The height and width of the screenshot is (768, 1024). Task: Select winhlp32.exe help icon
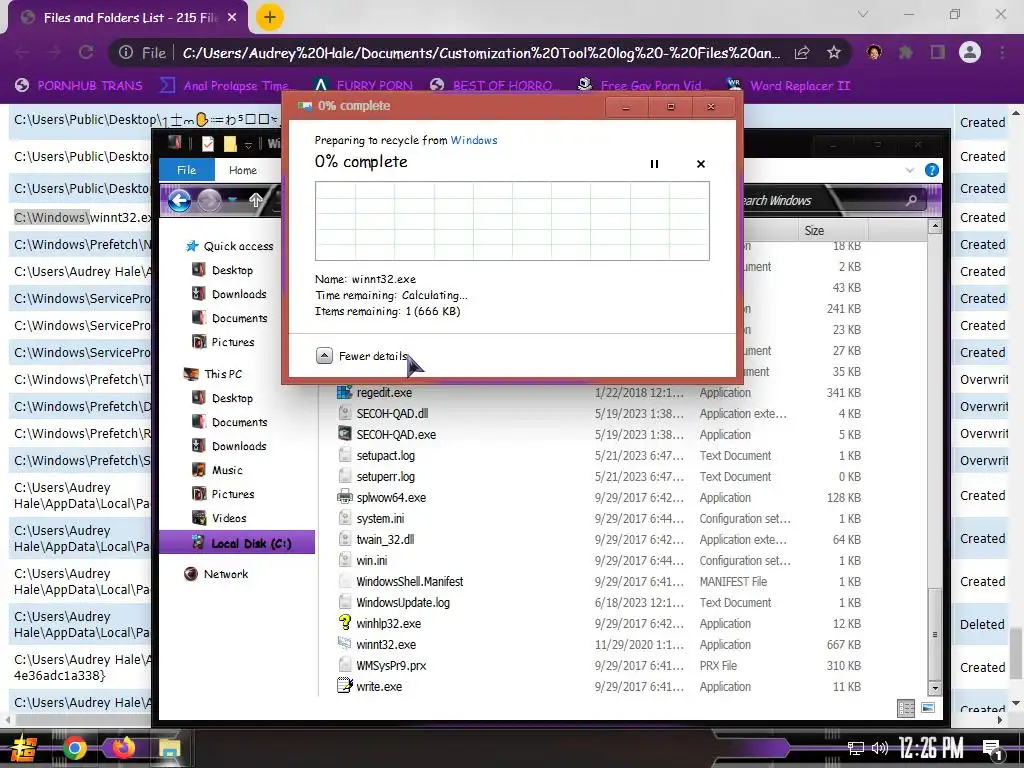345,623
